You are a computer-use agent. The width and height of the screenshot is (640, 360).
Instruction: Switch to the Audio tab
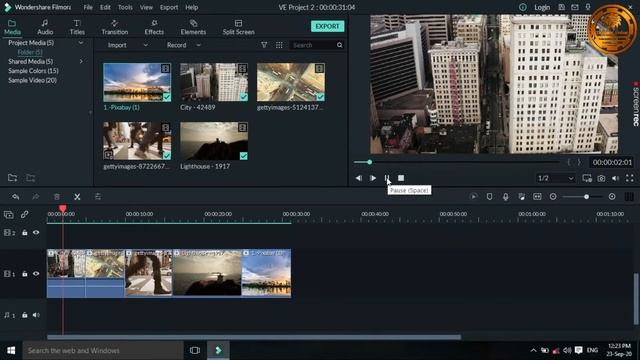pyautogui.click(x=45, y=27)
